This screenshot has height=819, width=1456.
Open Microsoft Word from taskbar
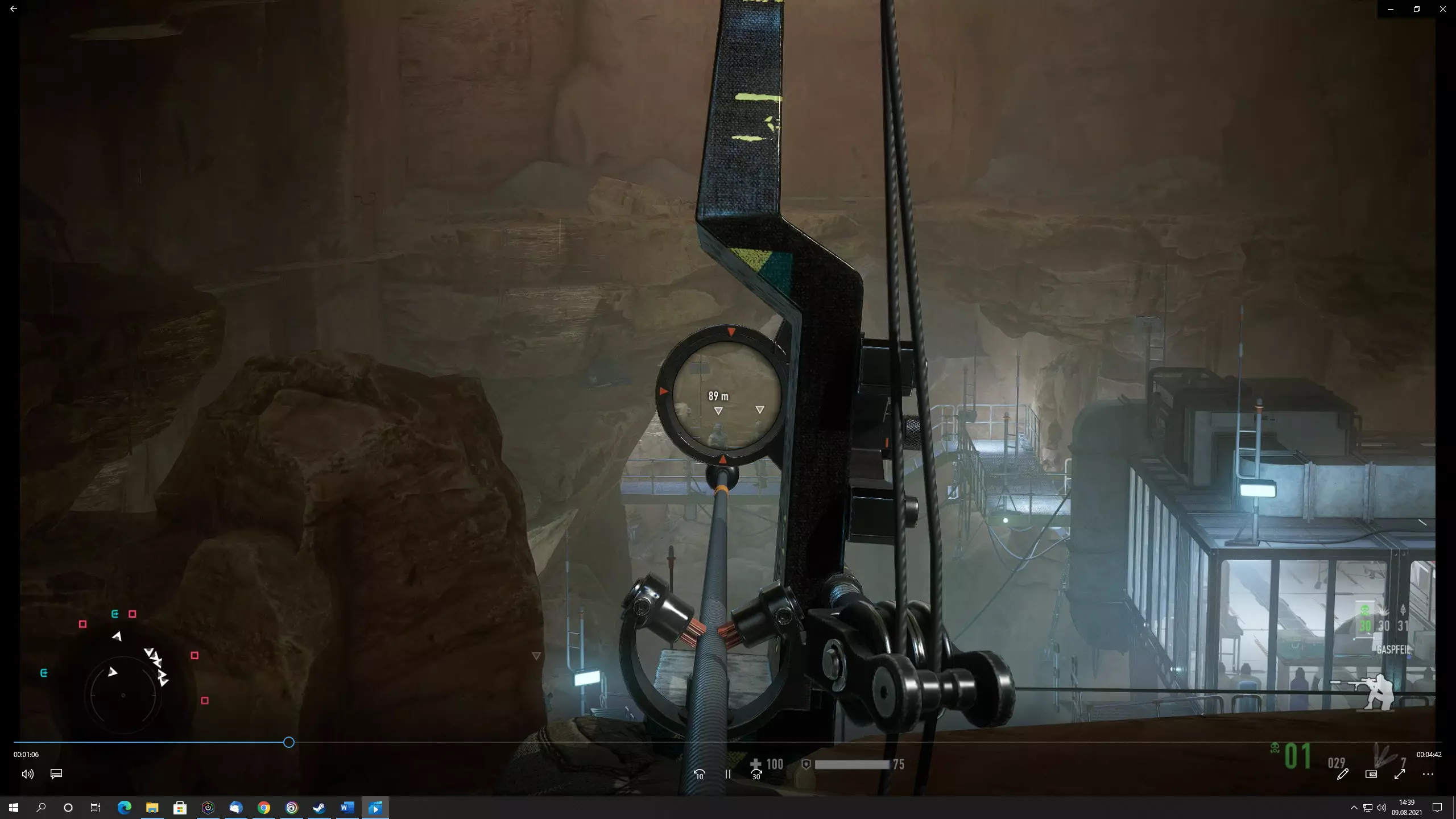click(x=347, y=808)
